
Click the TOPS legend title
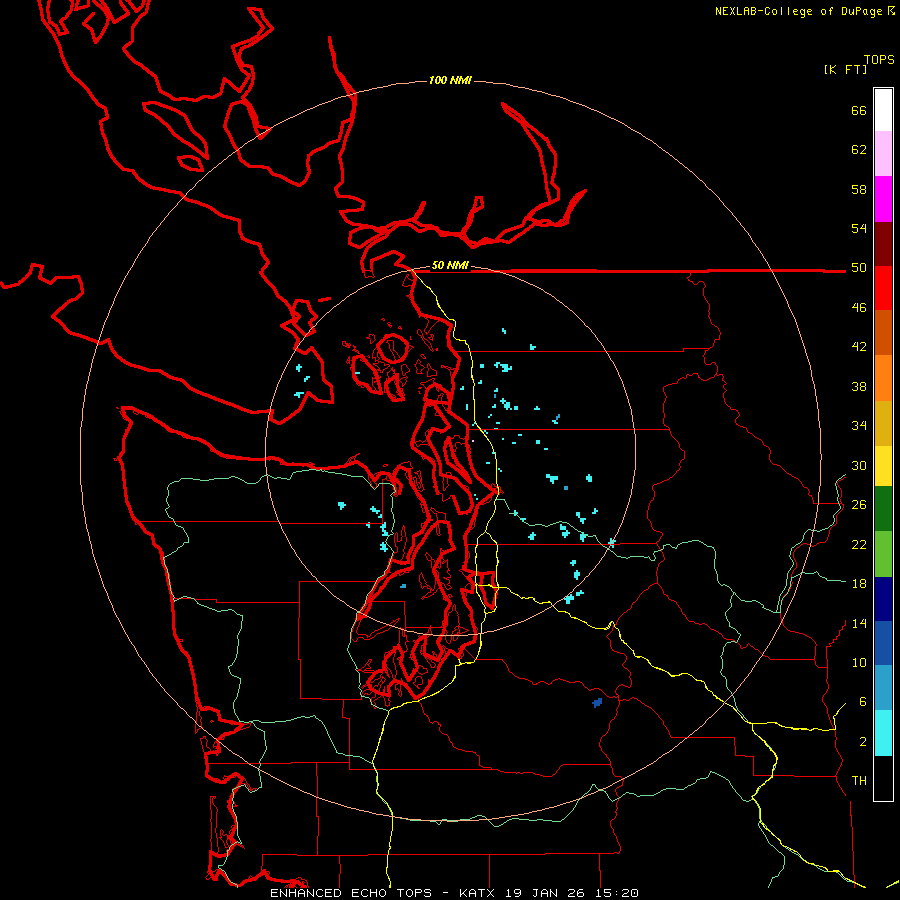click(879, 59)
